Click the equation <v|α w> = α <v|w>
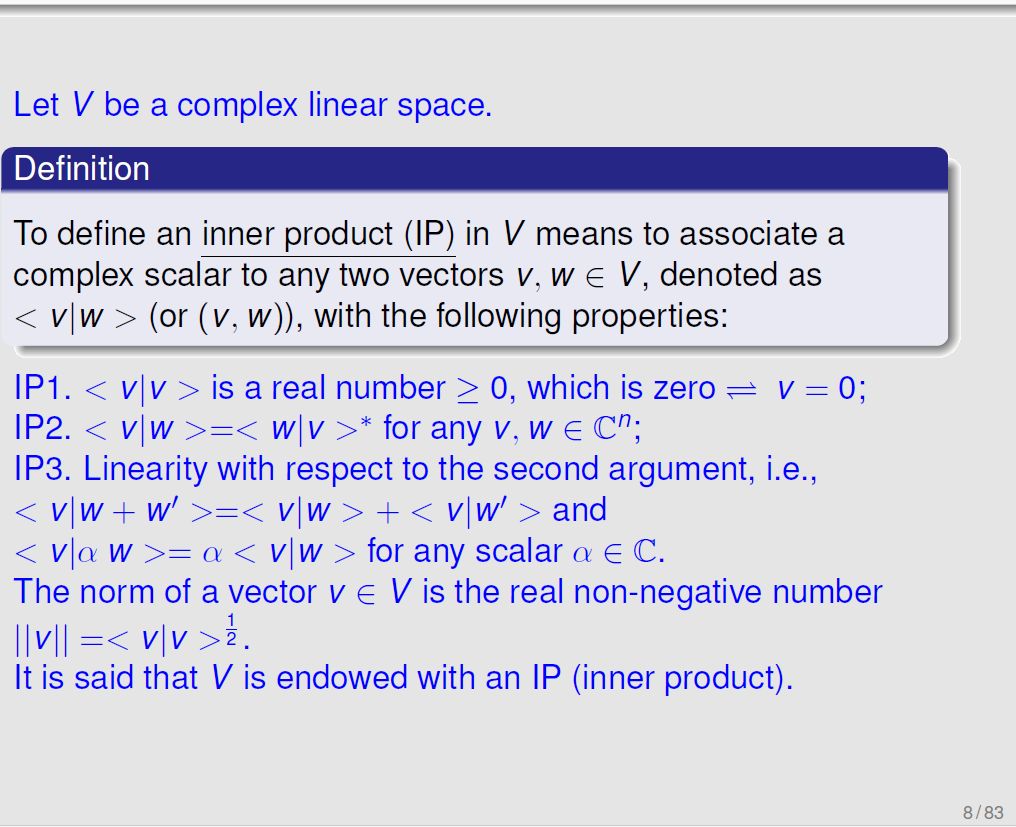Image resolution: width=1016 pixels, height=827 pixels. [x=185, y=552]
